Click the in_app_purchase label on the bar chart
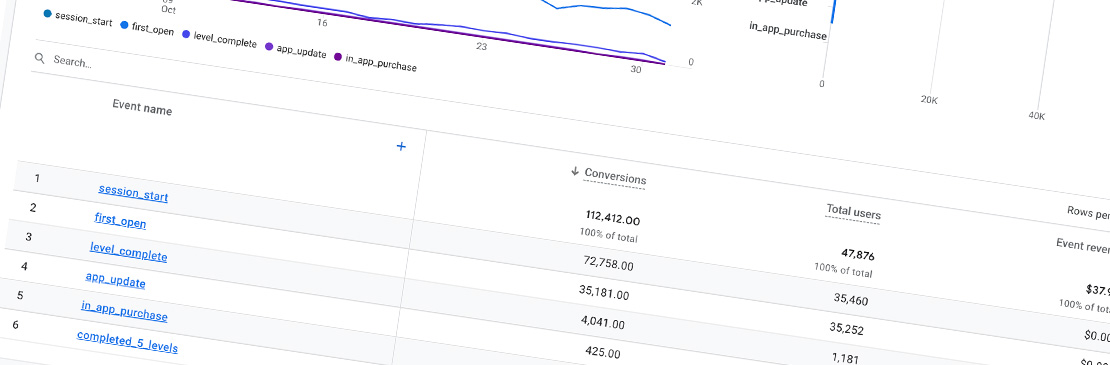The height and width of the screenshot is (365, 1110). click(x=788, y=30)
